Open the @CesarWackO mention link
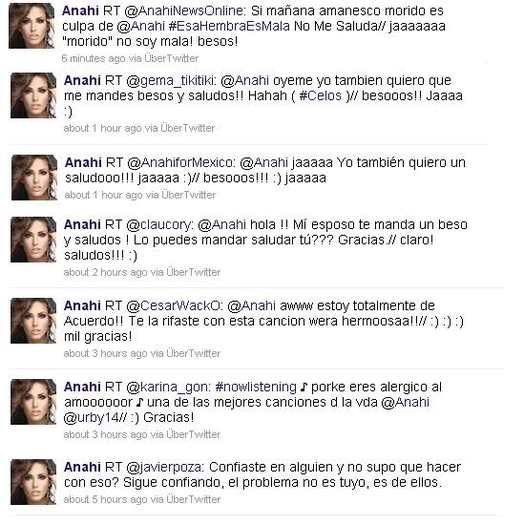524x525 pixels. click(x=174, y=306)
